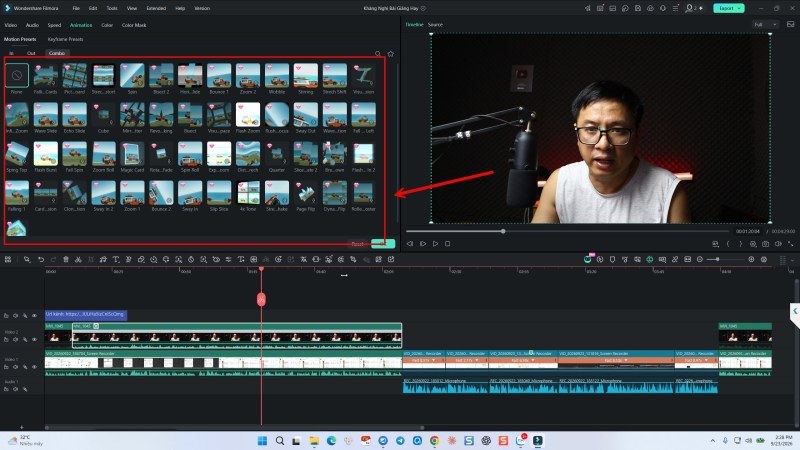
Task: Open the Full preview quality dropdown
Action: (x=765, y=24)
